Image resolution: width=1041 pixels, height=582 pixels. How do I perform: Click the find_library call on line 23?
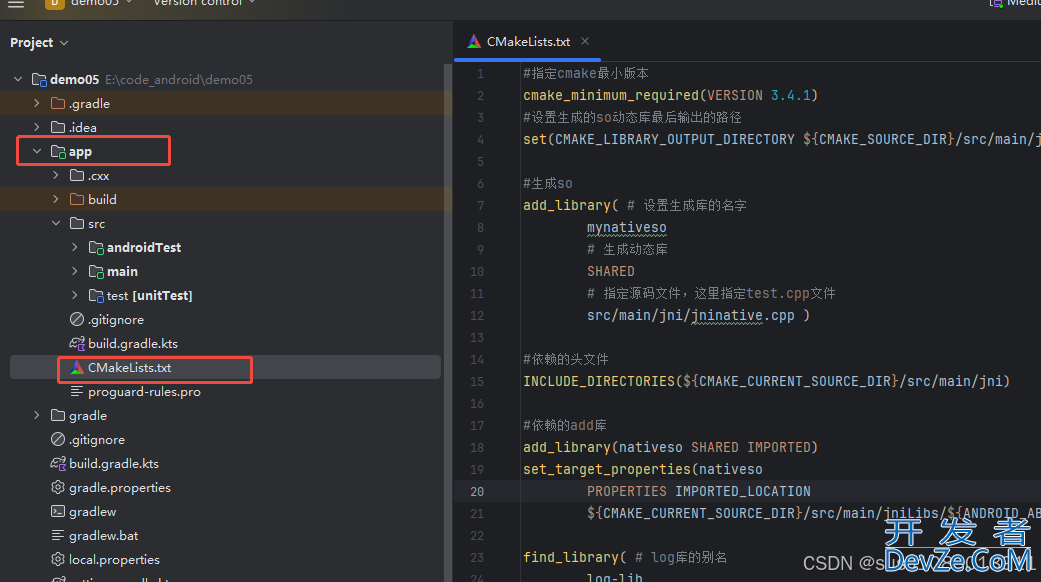(x=571, y=557)
